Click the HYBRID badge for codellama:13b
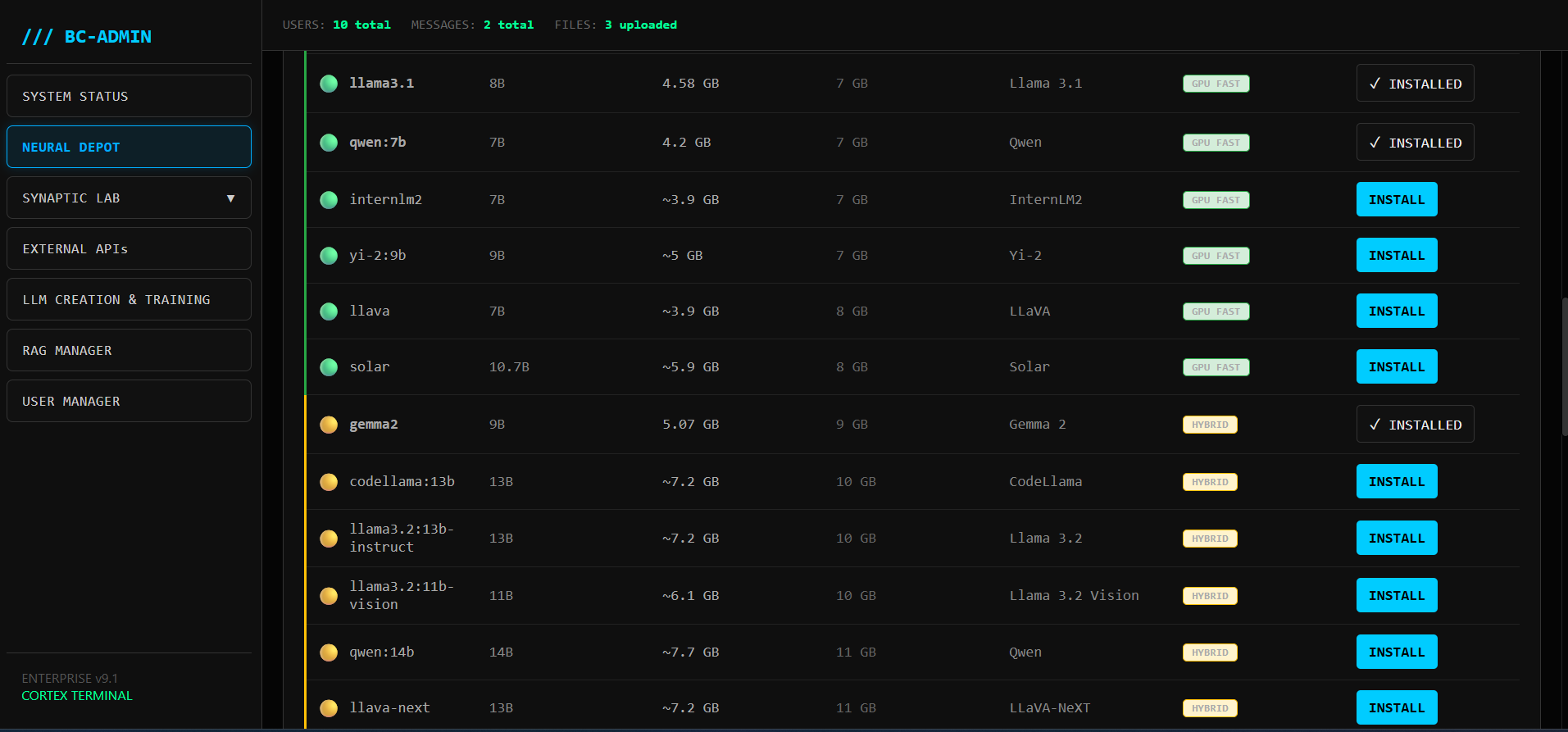1568x732 pixels. tap(1210, 482)
